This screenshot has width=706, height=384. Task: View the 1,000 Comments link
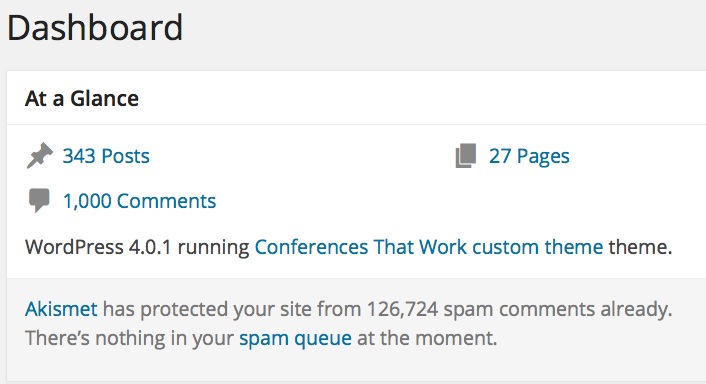pyautogui.click(x=140, y=201)
